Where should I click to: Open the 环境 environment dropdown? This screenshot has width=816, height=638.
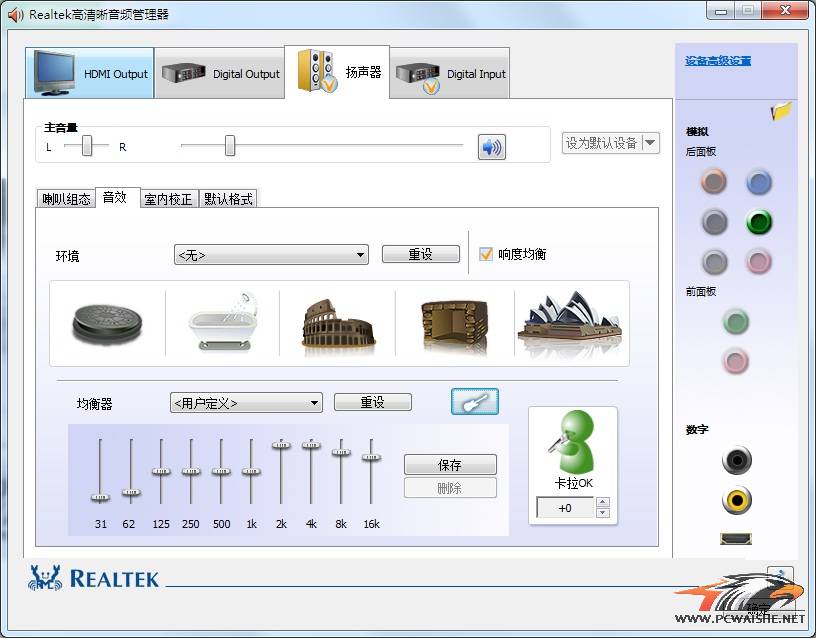click(271, 255)
